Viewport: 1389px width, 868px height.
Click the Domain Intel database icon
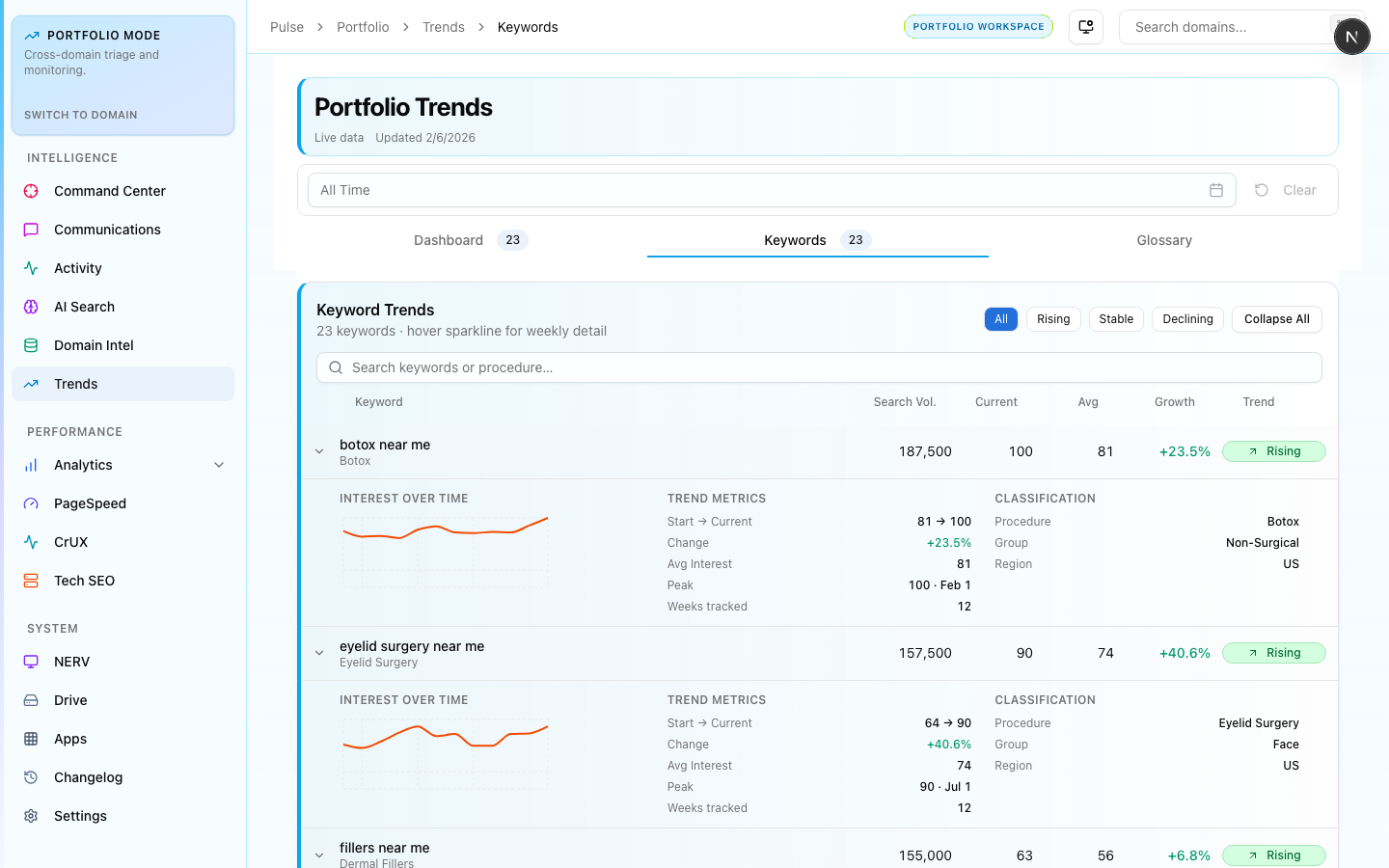[x=31, y=345]
